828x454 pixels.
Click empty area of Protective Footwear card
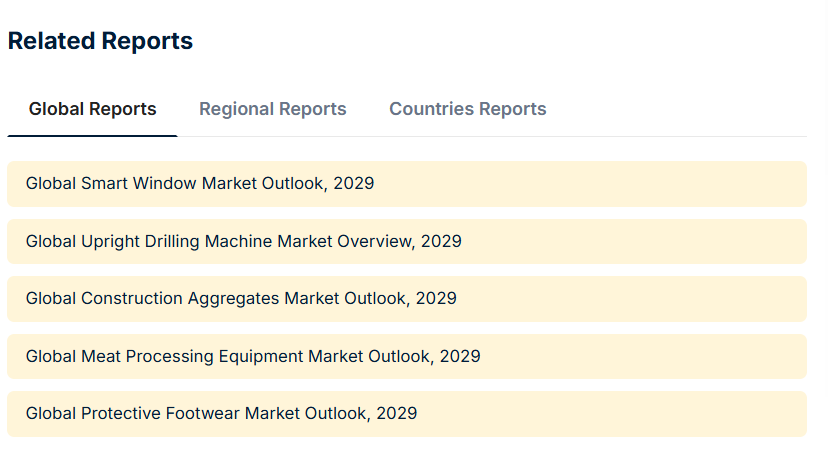(613, 414)
